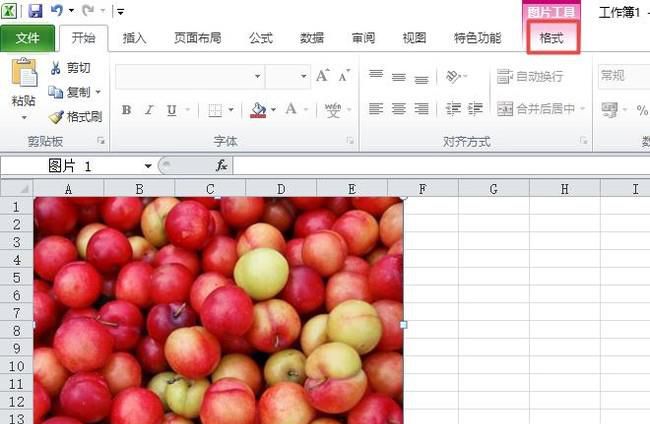Increase indent icon
Image resolution: width=650 pixels, height=424 pixels.
click(475, 109)
